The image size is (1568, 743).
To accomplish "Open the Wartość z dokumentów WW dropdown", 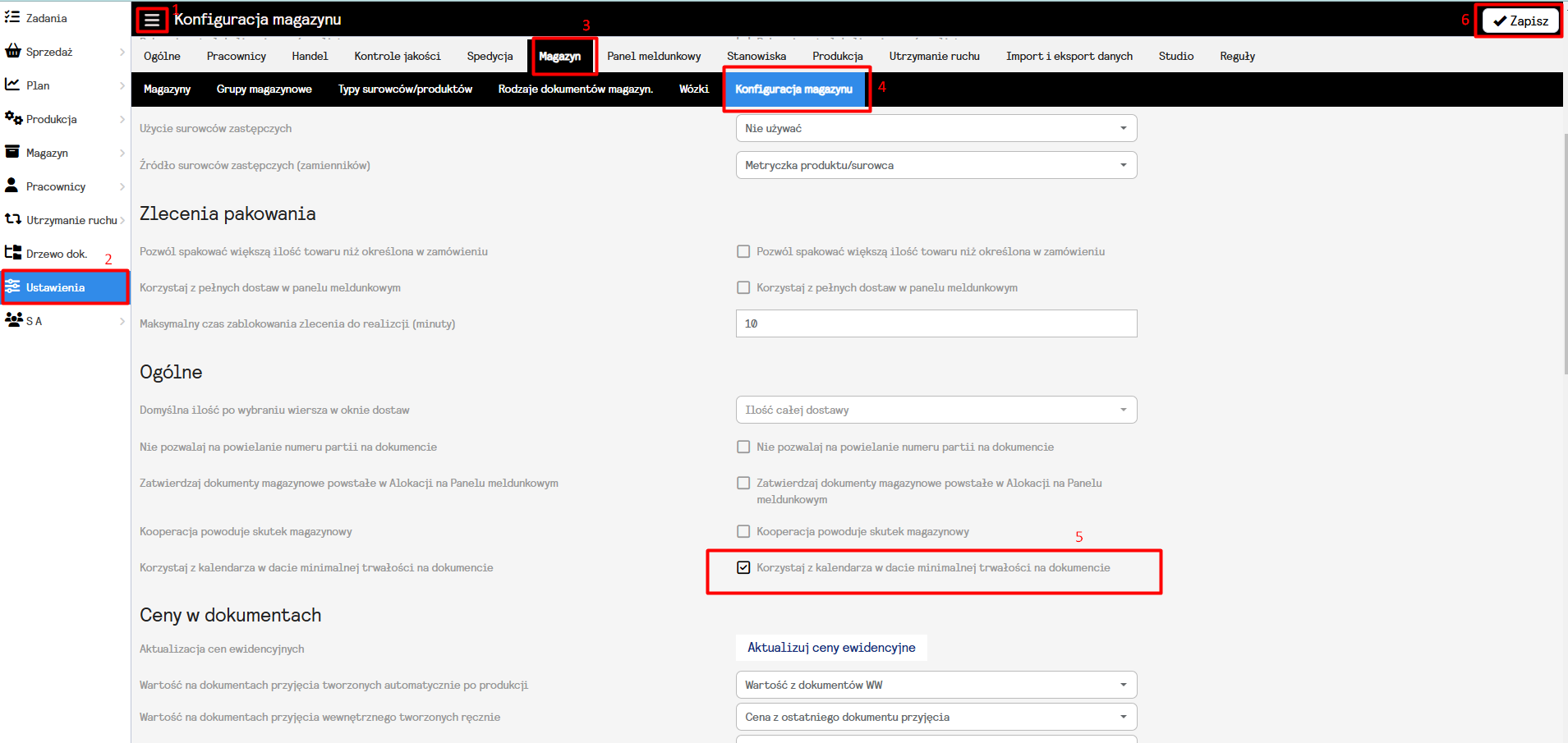I will pyautogui.click(x=936, y=685).
